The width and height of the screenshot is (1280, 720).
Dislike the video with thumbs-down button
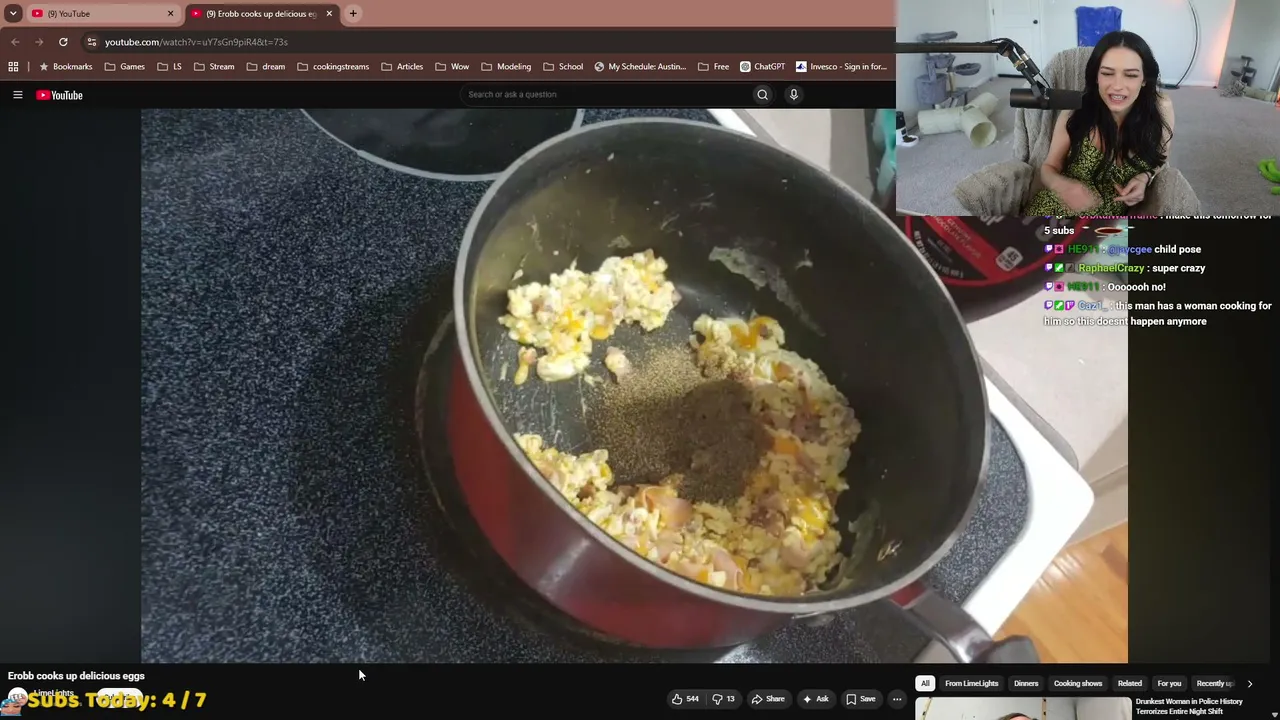point(723,699)
